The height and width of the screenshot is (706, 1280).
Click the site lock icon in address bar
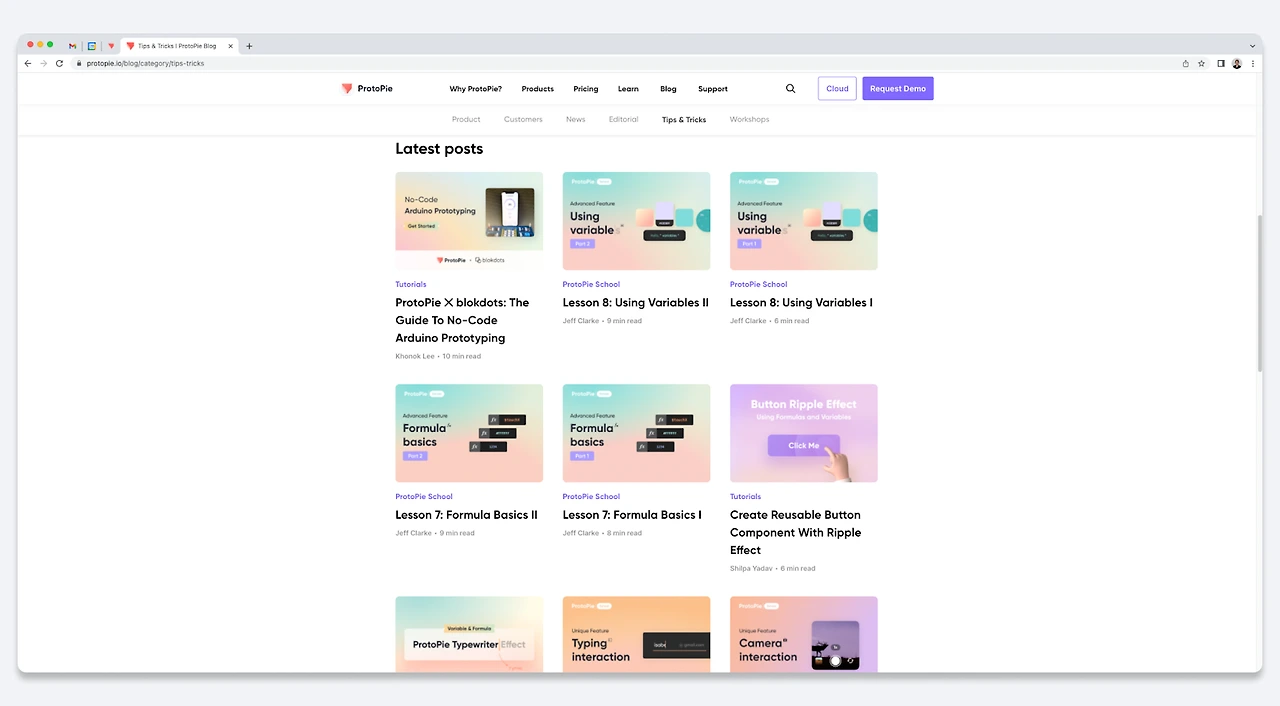pyautogui.click(x=79, y=63)
